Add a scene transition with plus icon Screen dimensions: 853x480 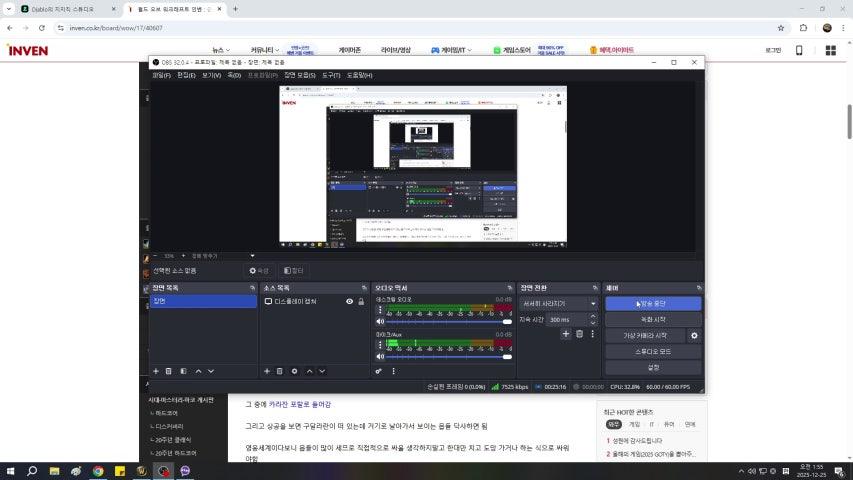click(565, 334)
